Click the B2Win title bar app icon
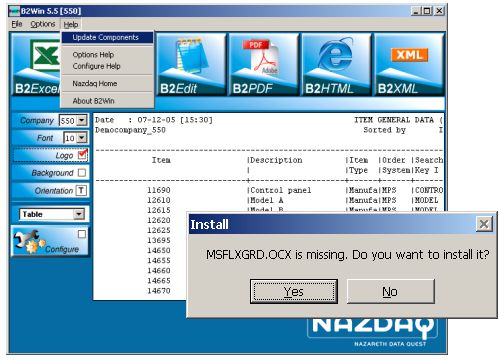The width and height of the screenshot is (499, 360). pos(14,11)
